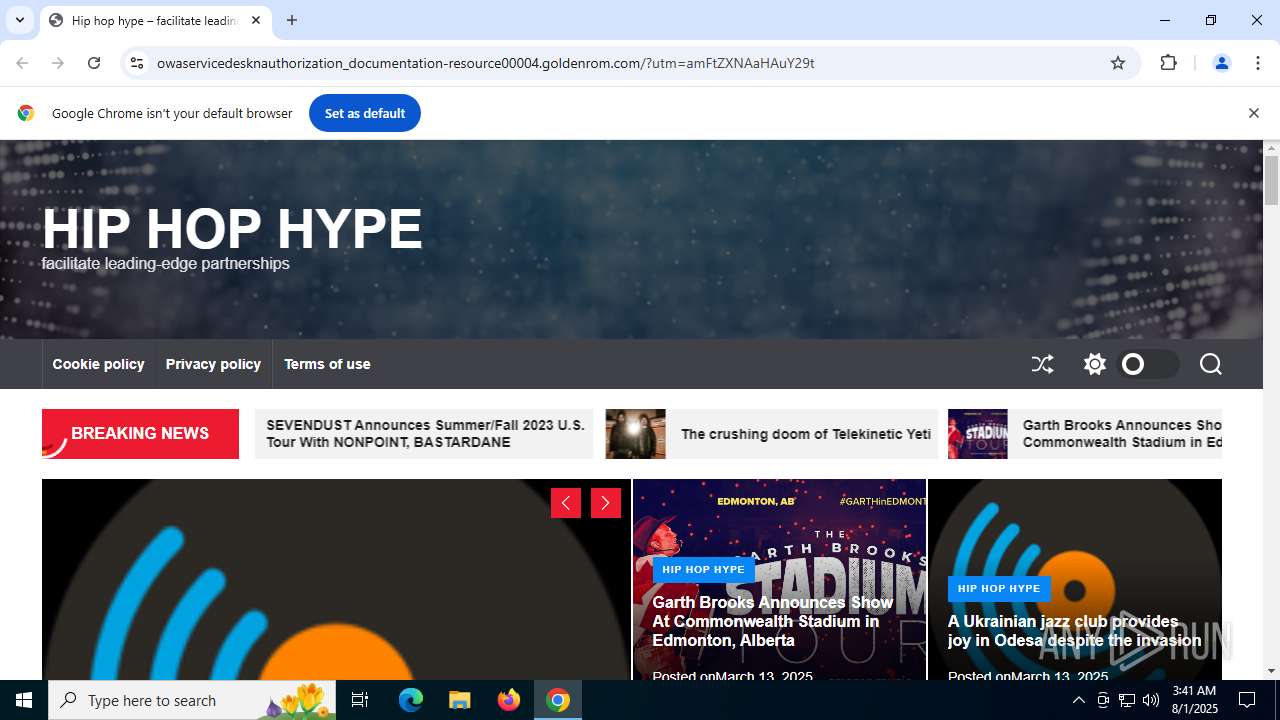Close the Hip hop hype tab
This screenshot has width=1280, height=720.
(256, 20)
